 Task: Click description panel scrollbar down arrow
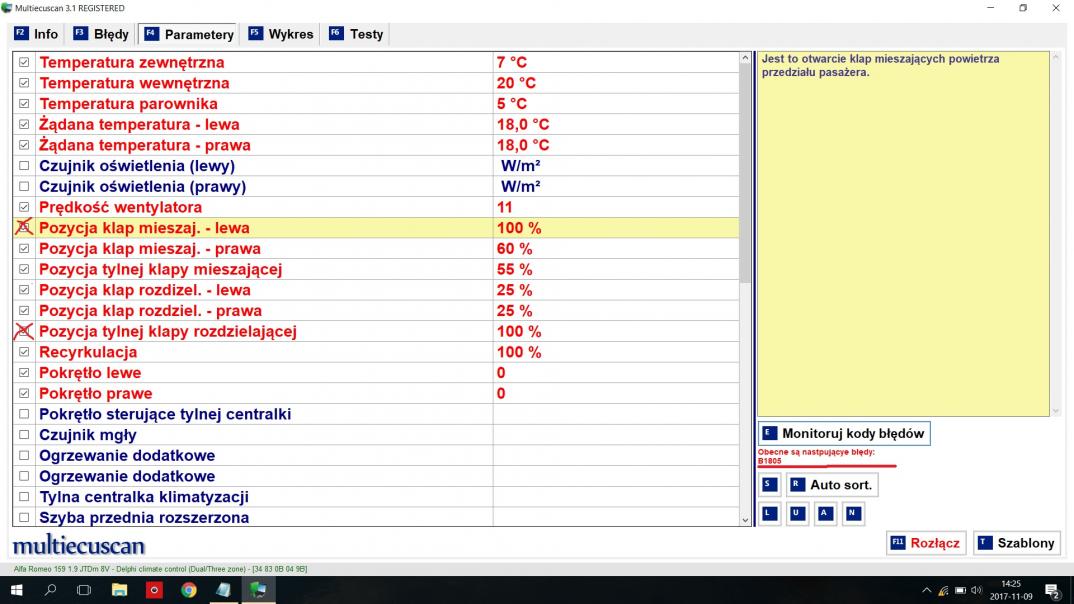coord(1056,411)
